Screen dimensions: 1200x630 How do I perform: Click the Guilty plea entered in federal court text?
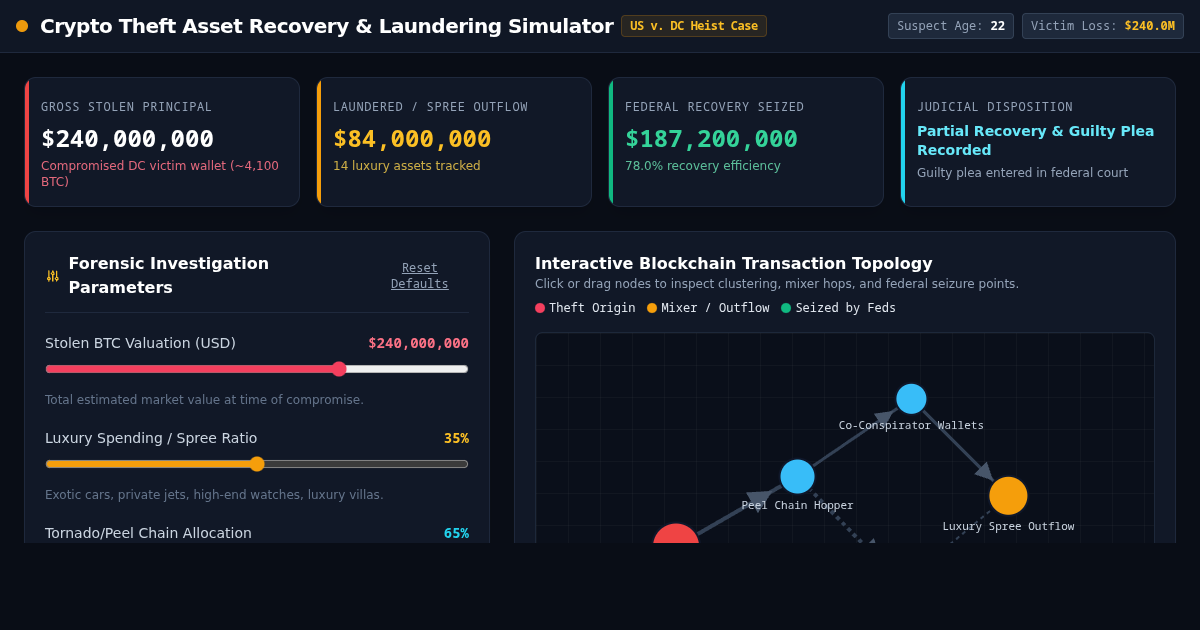pyautogui.click(x=1022, y=173)
